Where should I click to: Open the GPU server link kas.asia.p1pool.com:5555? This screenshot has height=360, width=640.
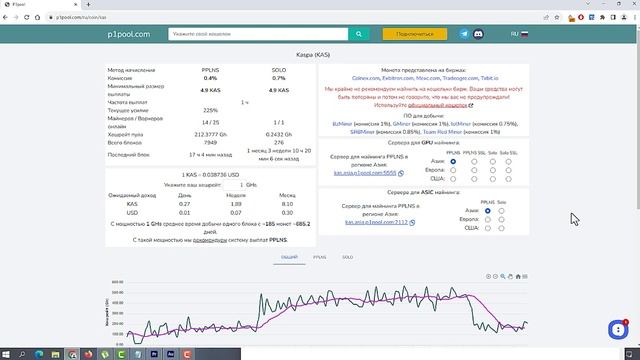(365, 173)
